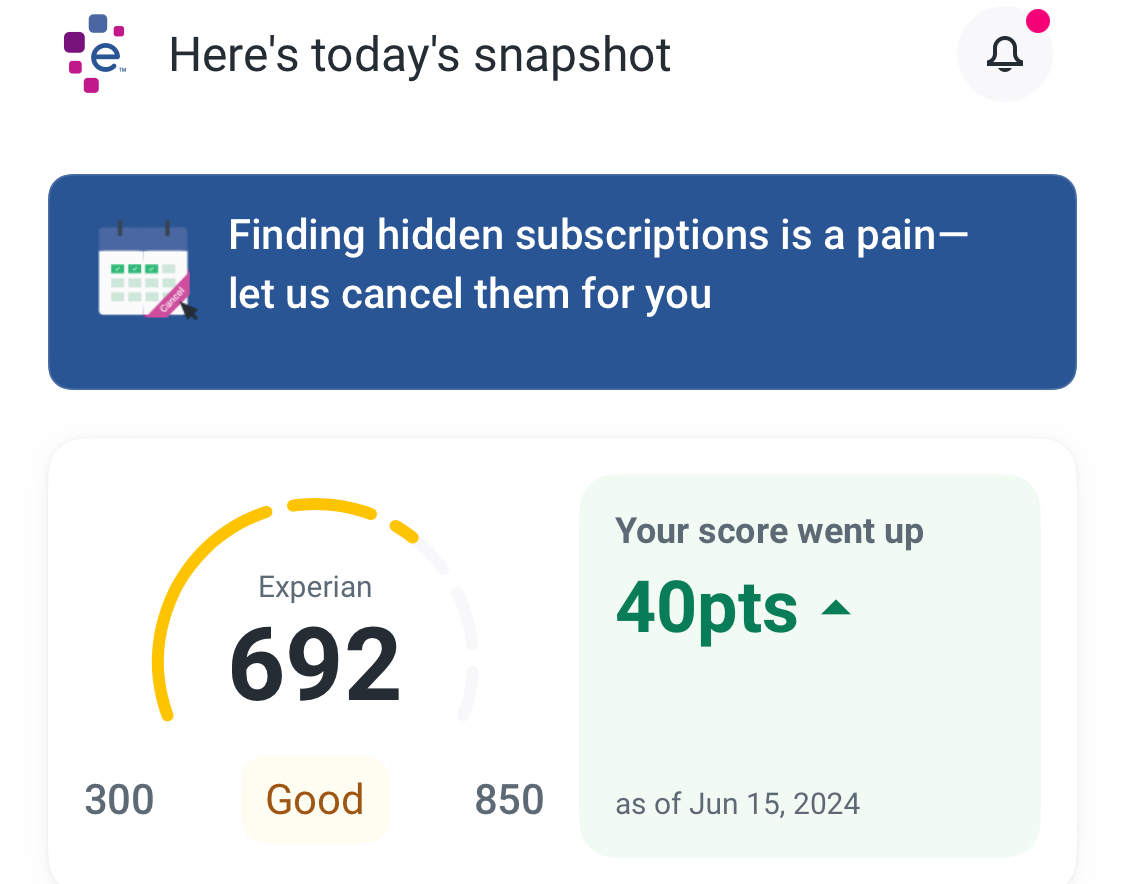This screenshot has width=1125, height=884.
Task: Tap the Experian logo icon
Action: (x=95, y=52)
